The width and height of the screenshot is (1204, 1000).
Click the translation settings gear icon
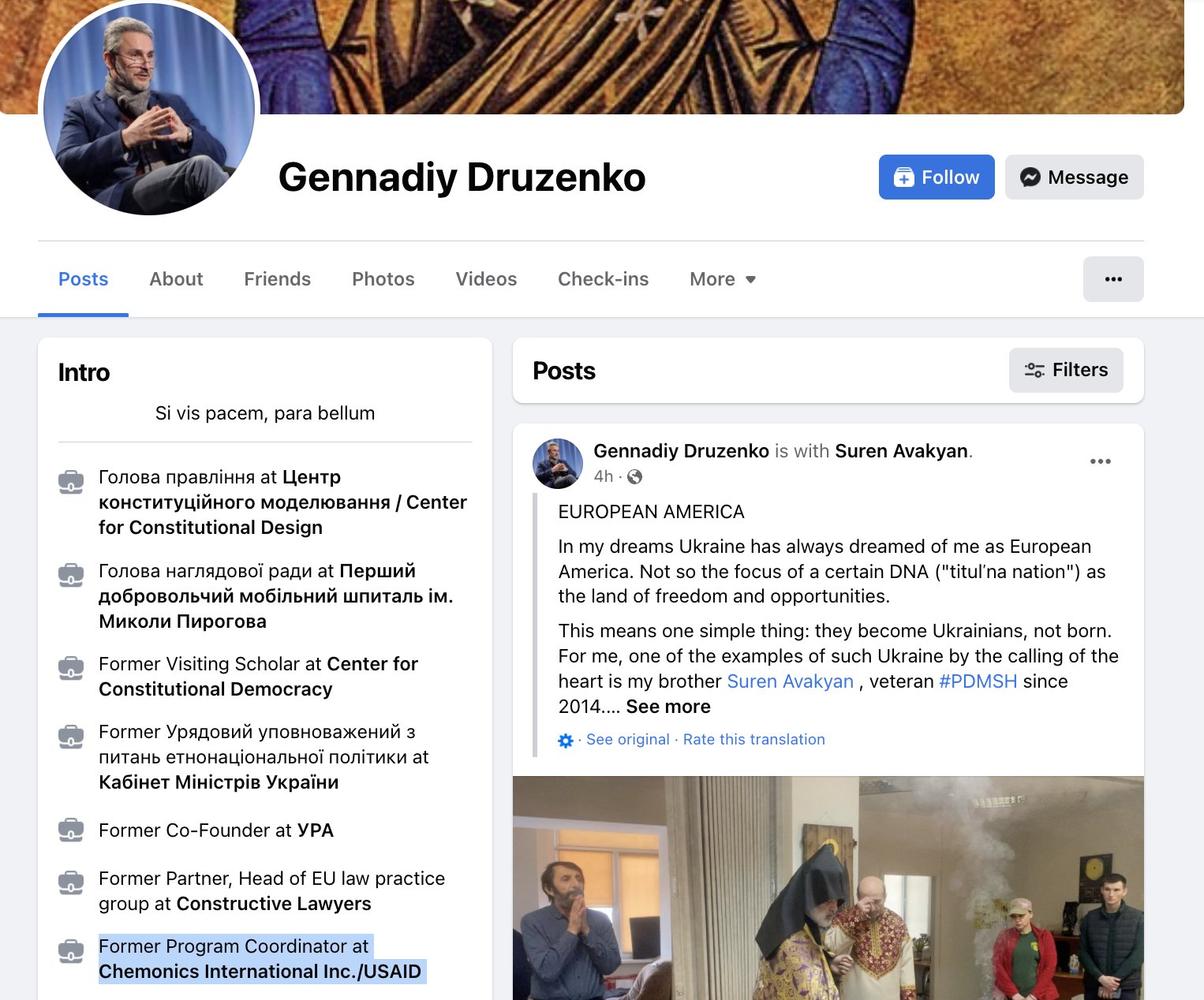pos(566,741)
